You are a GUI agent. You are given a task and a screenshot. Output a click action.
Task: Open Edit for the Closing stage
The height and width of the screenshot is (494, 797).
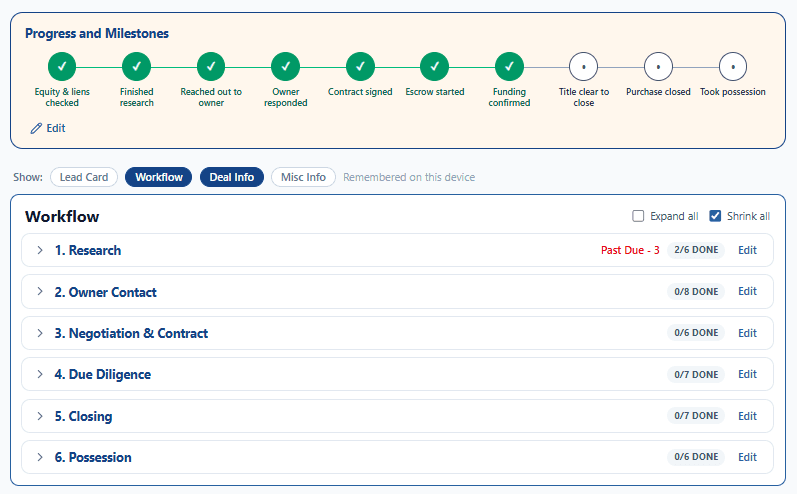[x=747, y=416]
